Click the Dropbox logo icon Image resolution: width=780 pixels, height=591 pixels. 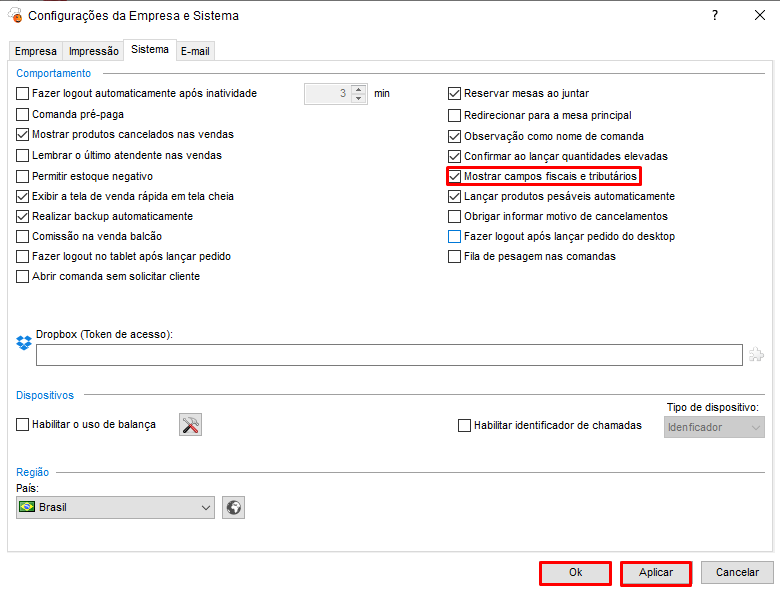coord(24,343)
